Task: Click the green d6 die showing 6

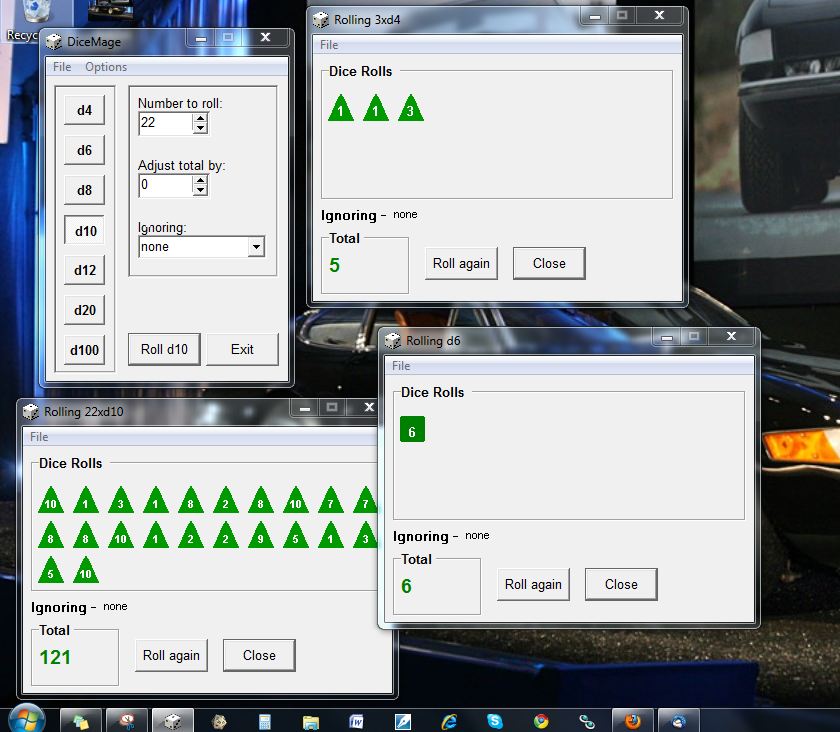Action: 412,429
